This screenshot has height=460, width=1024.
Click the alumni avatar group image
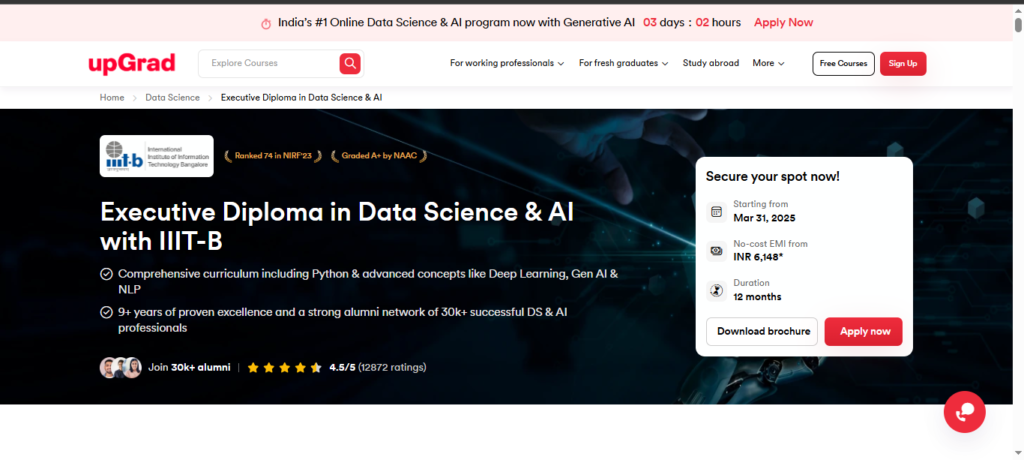tap(120, 368)
